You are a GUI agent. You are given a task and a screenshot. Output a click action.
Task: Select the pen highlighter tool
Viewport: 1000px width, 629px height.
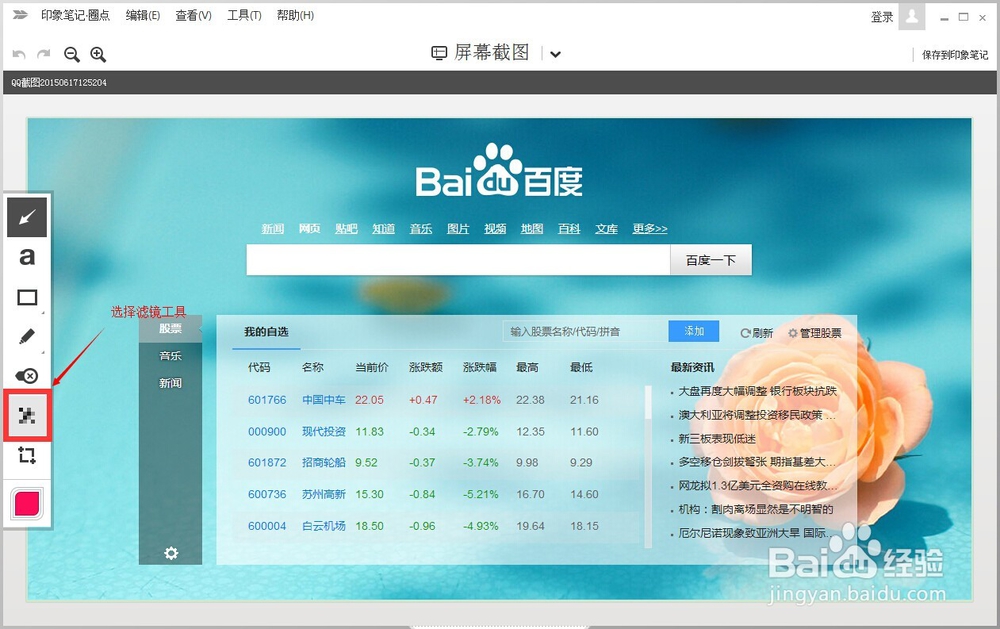(27, 337)
